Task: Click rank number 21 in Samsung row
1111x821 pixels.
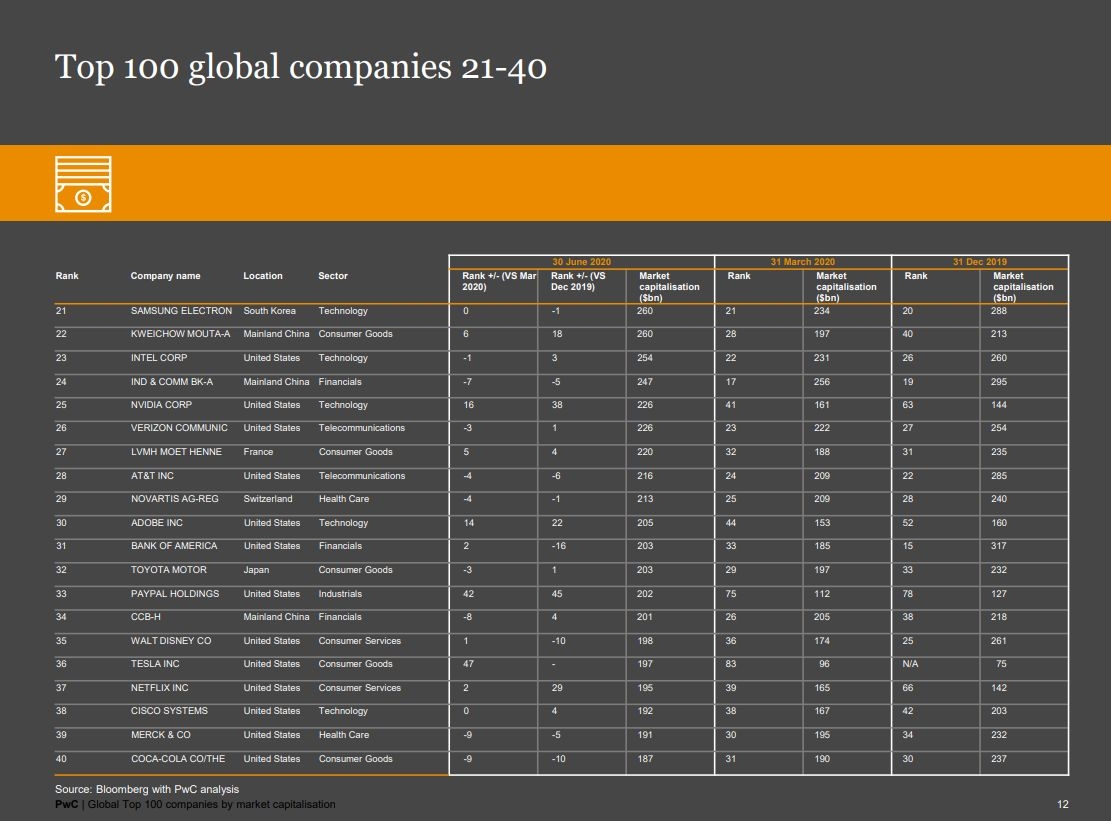Action: point(61,311)
